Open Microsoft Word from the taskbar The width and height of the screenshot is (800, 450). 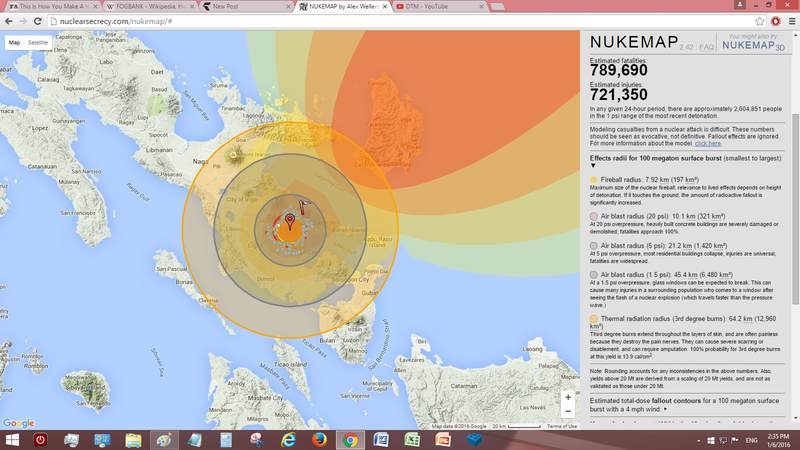coord(381,440)
